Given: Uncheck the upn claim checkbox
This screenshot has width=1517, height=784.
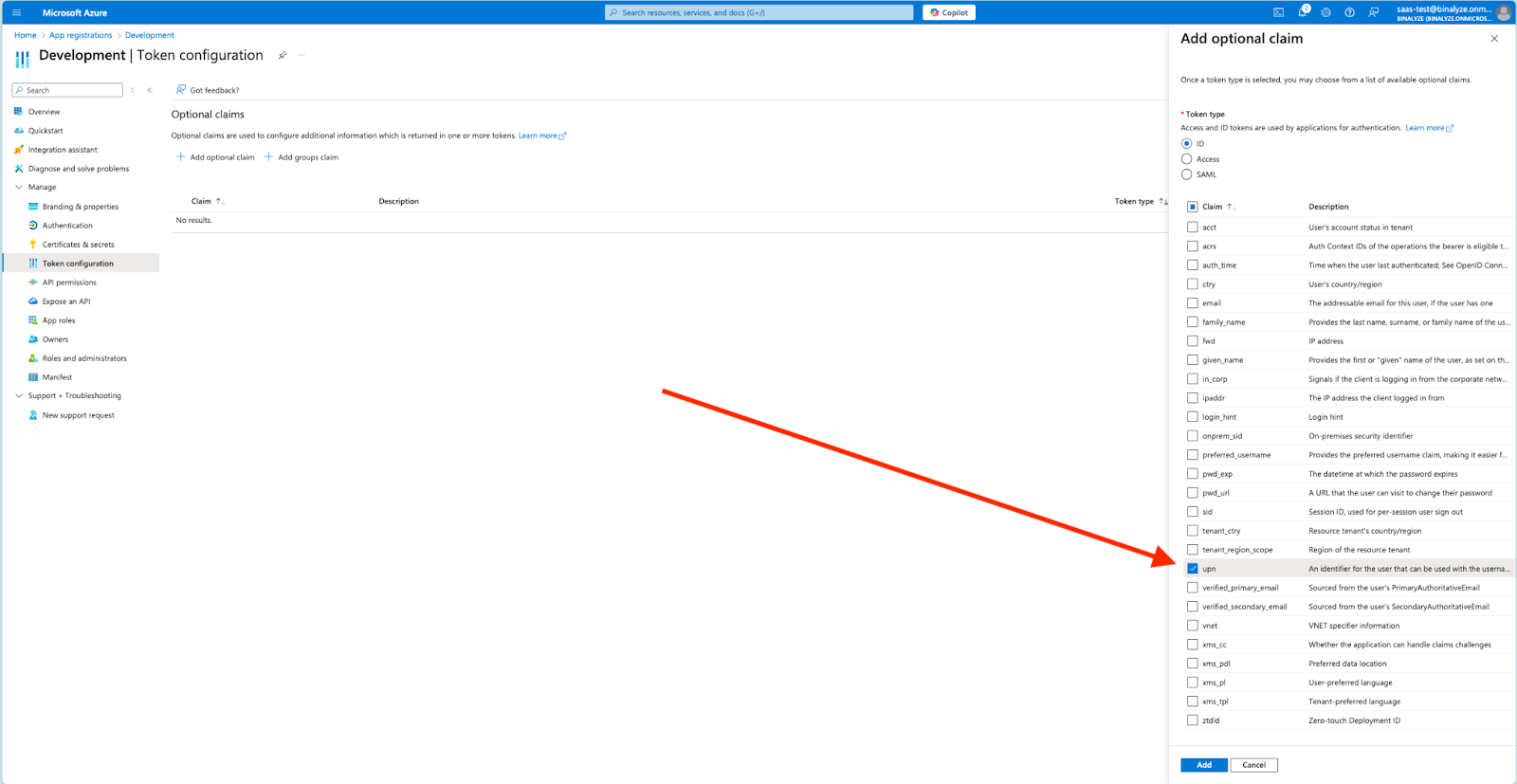Looking at the screenshot, I should pos(1192,569).
